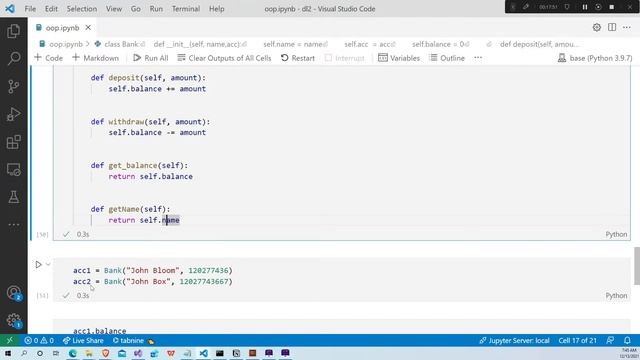Click Cell 17 of 21 status item
Viewport: 640px width, 360px height.
tap(577, 340)
